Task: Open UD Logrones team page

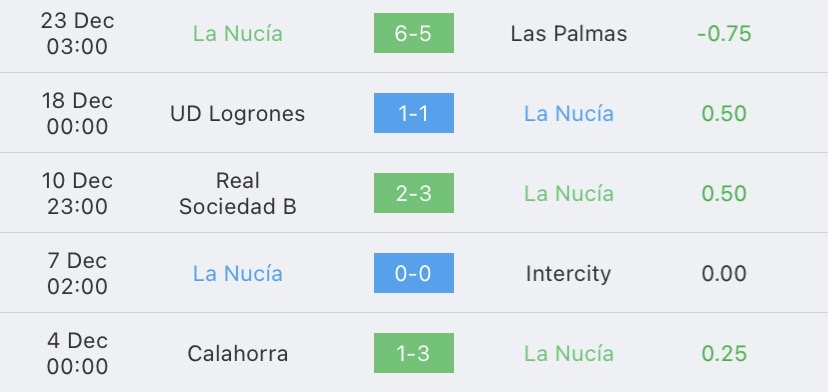Action: (x=238, y=114)
